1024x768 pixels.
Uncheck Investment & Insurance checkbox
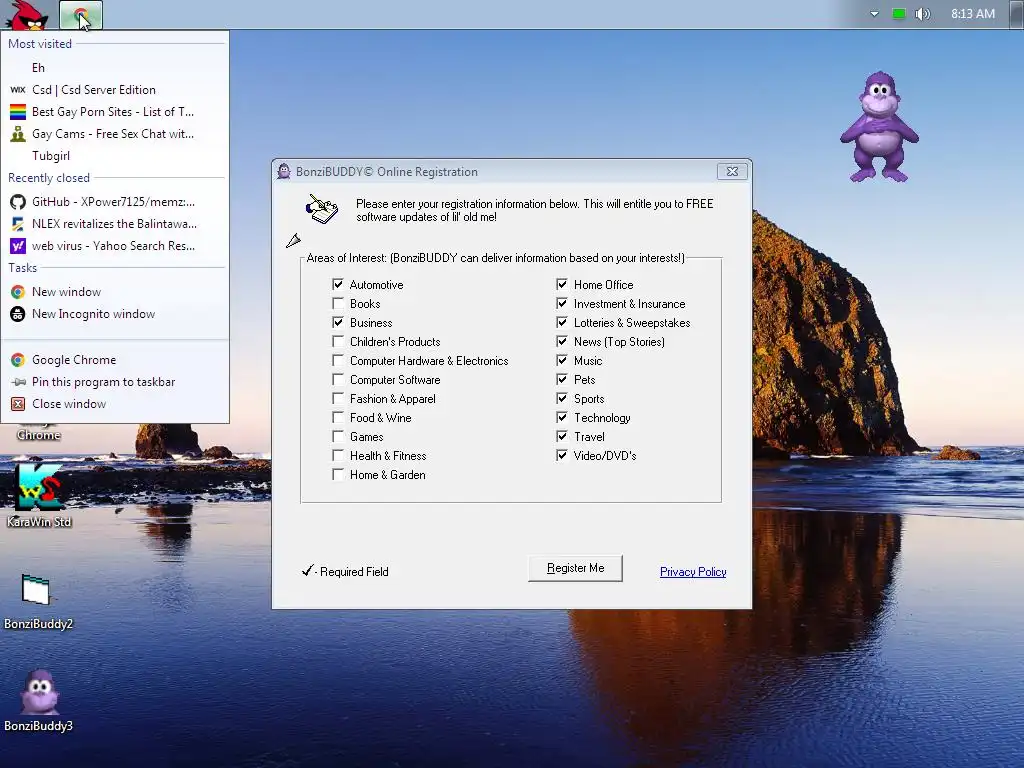[x=562, y=303]
